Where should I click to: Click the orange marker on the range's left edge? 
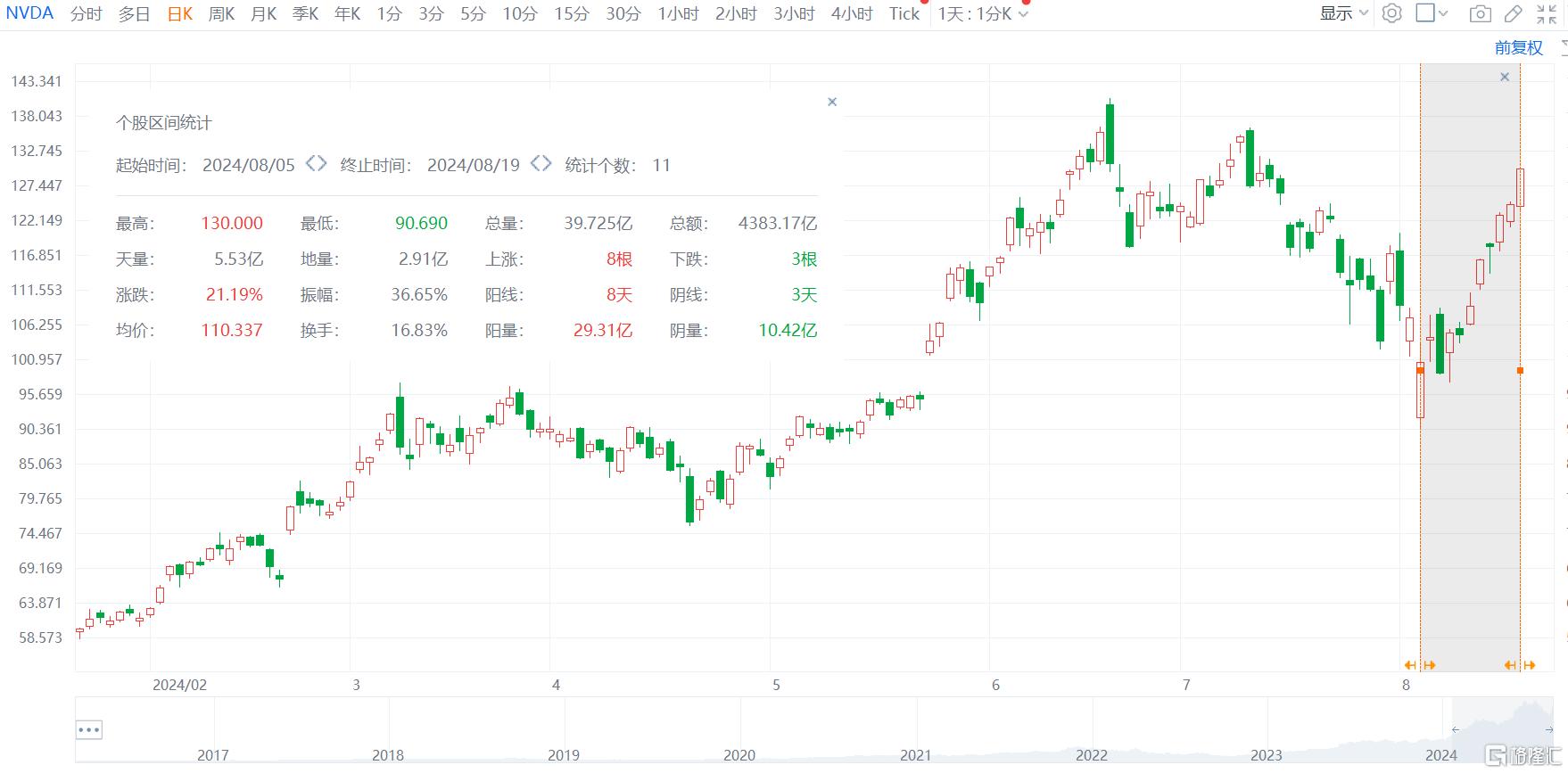point(1420,369)
